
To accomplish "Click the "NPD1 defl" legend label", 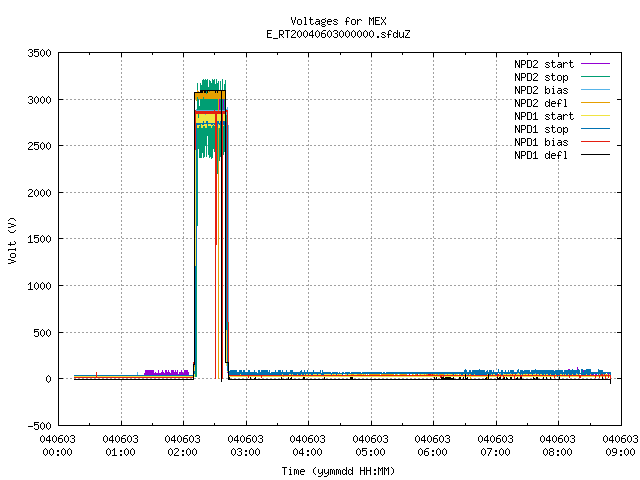I will point(541,156).
